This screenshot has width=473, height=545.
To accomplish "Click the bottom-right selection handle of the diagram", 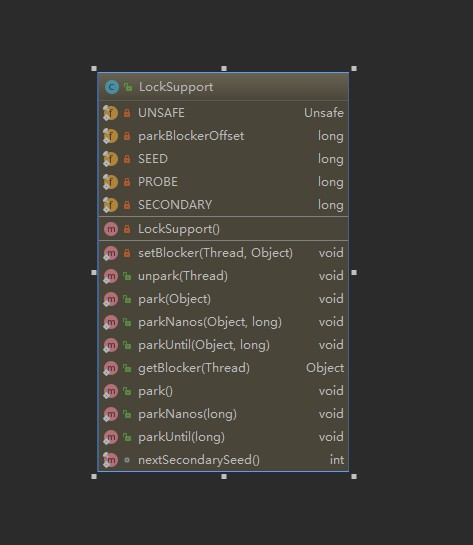I will [354, 477].
